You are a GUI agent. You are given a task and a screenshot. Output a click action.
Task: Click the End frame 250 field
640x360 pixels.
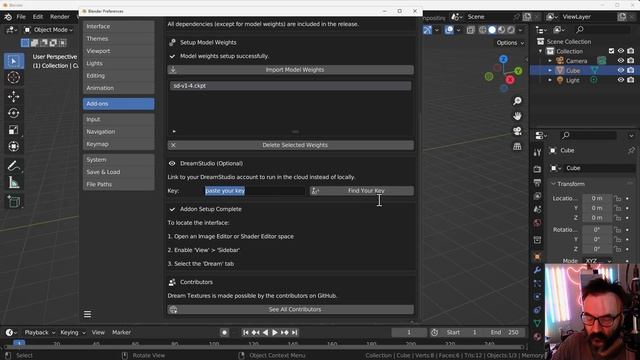coord(505,333)
